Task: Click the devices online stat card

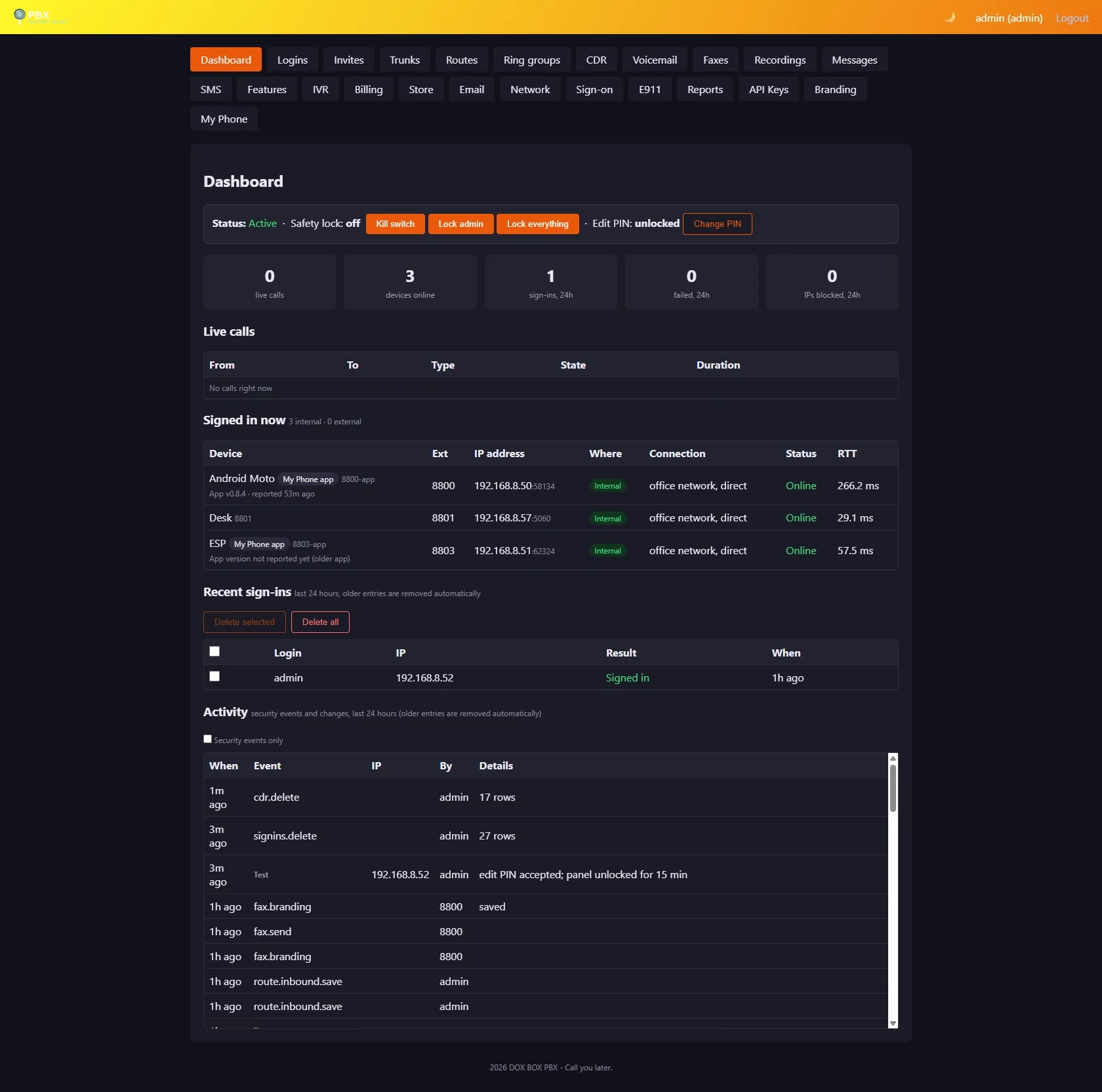Action: (x=410, y=282)
